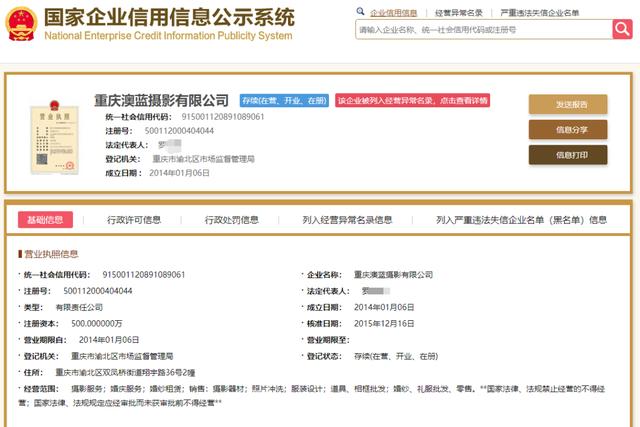Screen dimensions: 640x427
Task: Switch to the 列入经营异常名录信息 tab
Action: click(347, 220)
